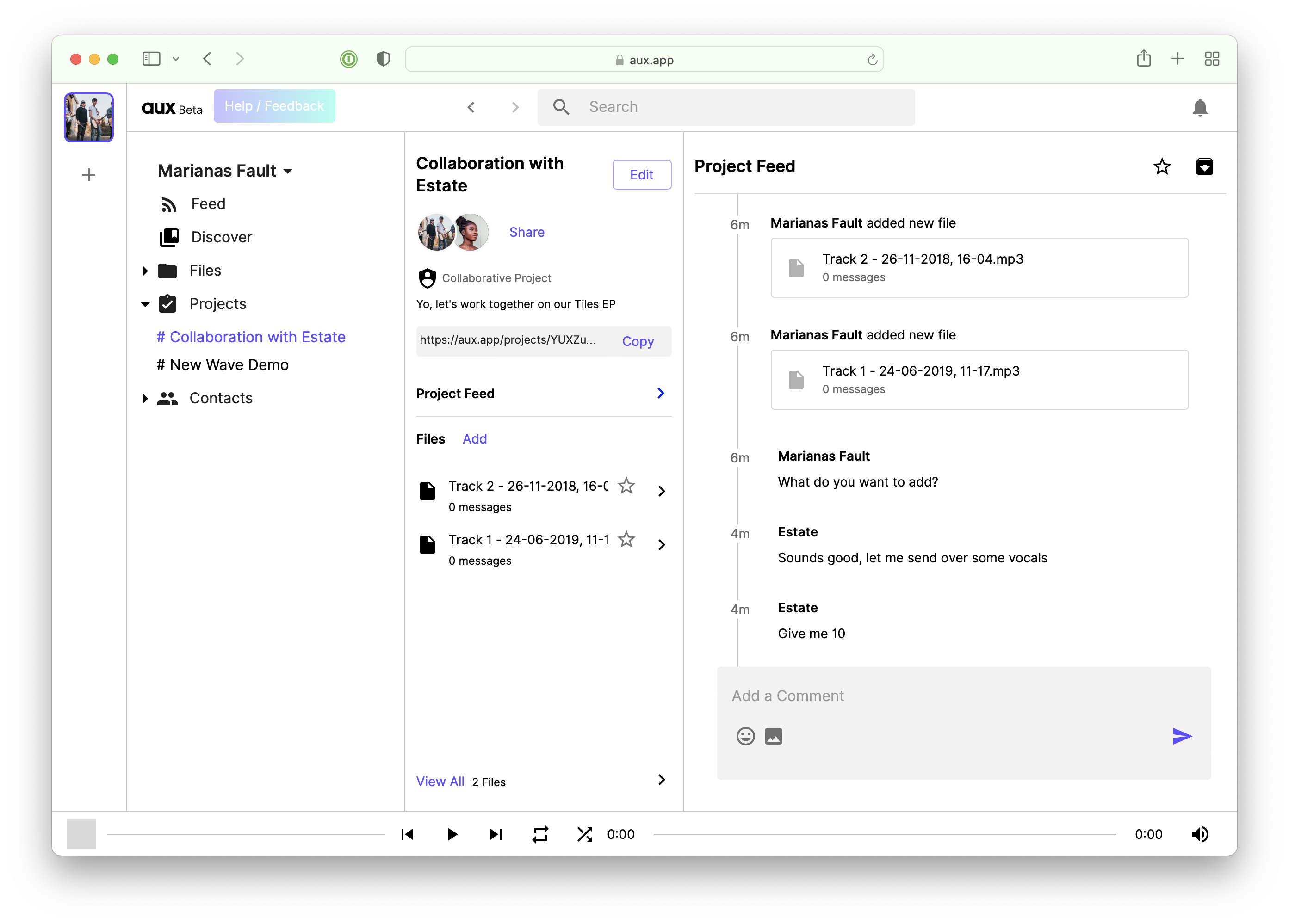
Task: Copy the project URL link
Action: (638, 341)
